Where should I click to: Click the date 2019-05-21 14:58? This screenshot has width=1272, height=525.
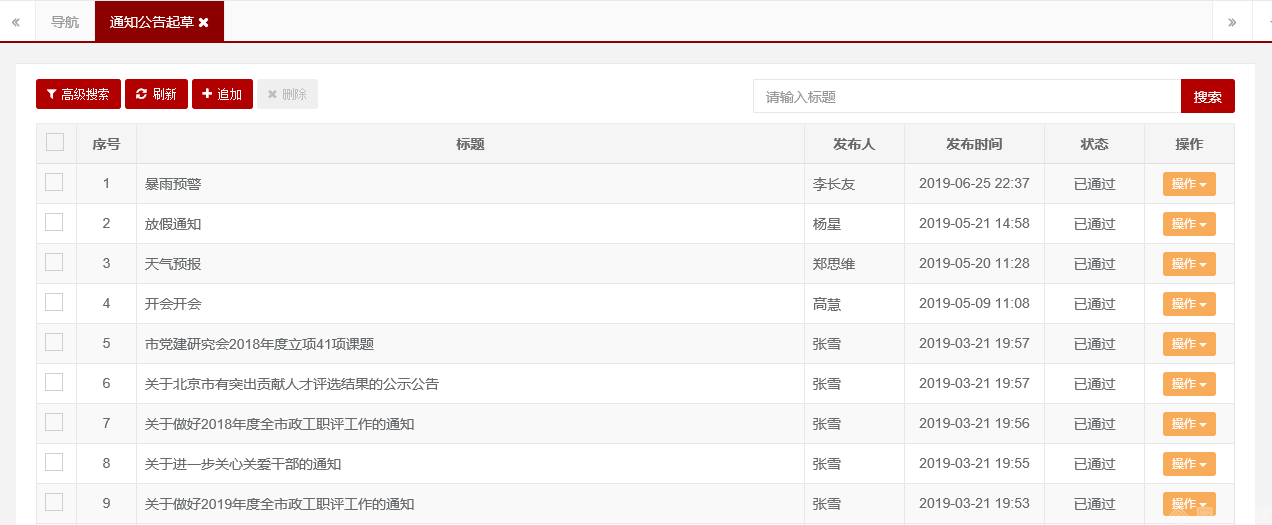click(974, 224)
